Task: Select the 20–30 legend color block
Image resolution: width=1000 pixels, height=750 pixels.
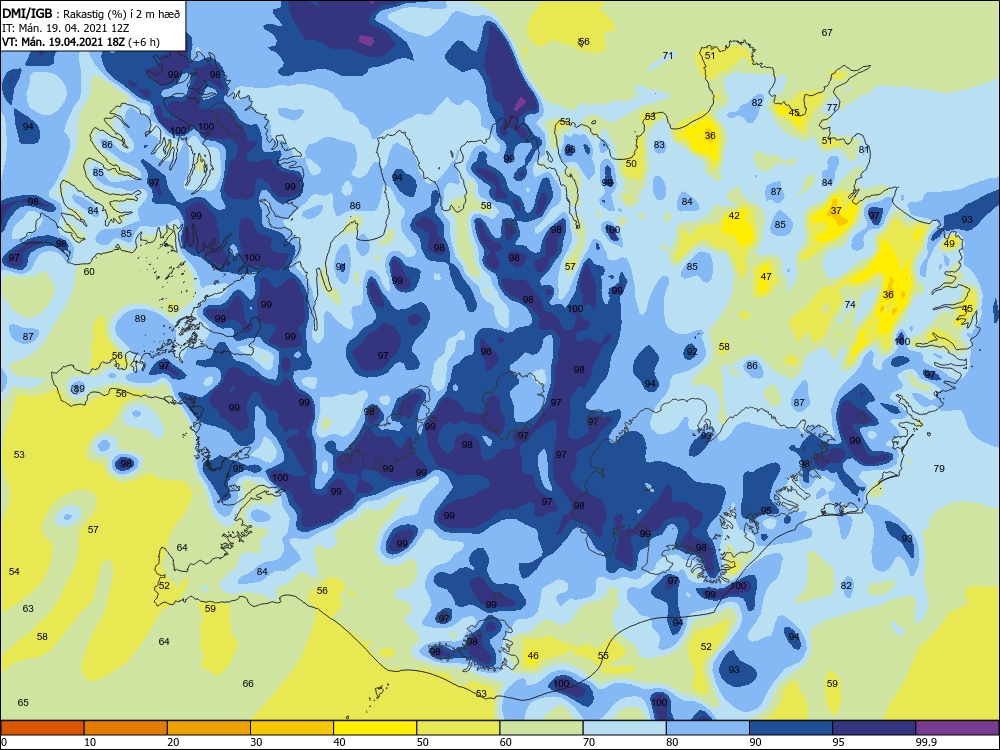Action: pyautogui.click(x=209, y=728)
